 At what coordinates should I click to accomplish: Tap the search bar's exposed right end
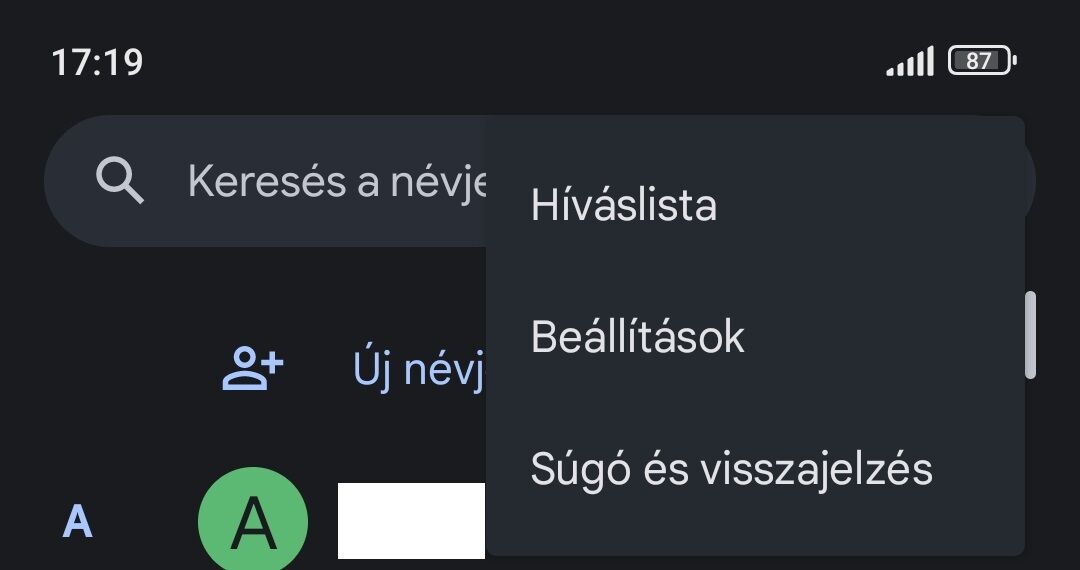1030,181
